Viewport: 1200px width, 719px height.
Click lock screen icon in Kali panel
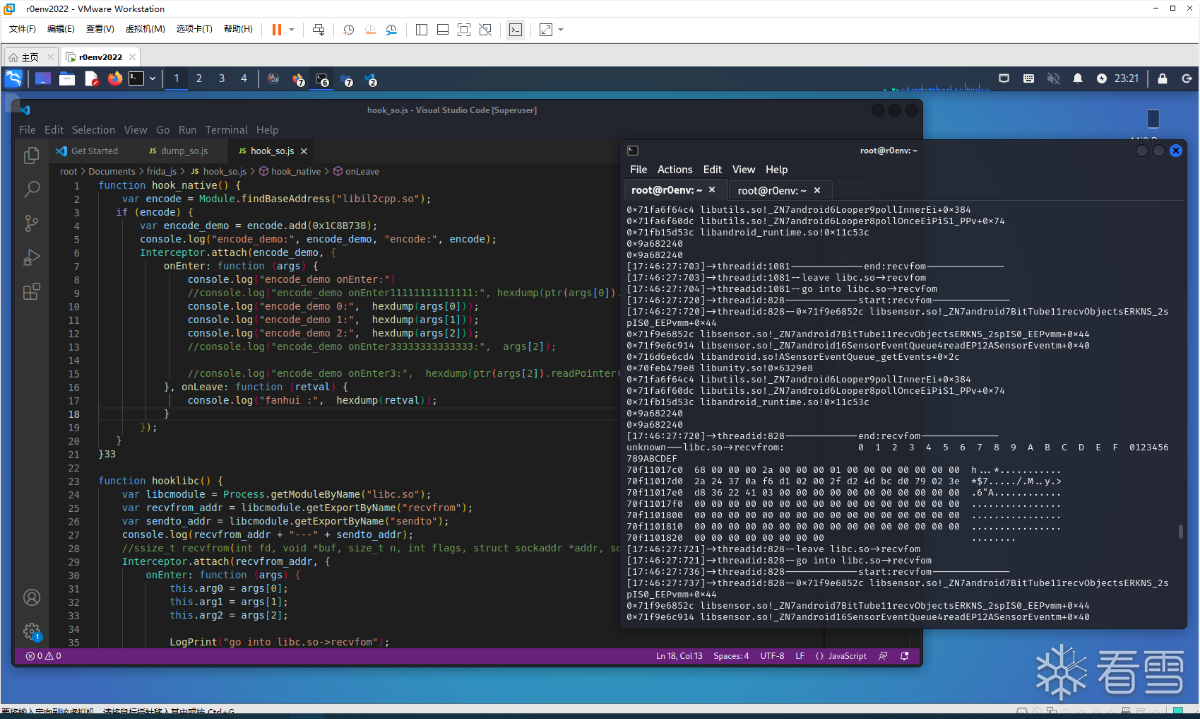point(1162,78)
